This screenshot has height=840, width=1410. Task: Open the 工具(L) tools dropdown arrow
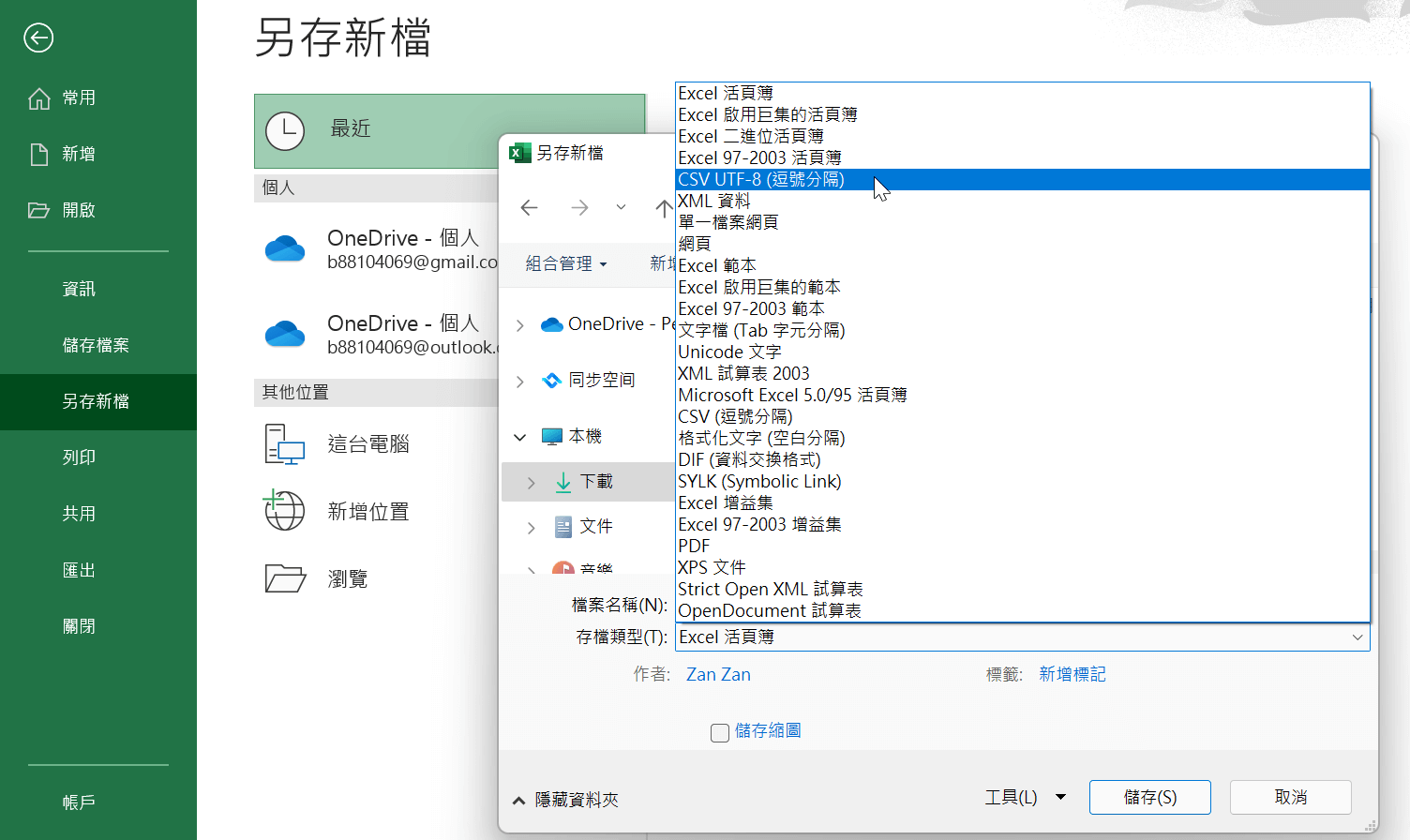1061,797
